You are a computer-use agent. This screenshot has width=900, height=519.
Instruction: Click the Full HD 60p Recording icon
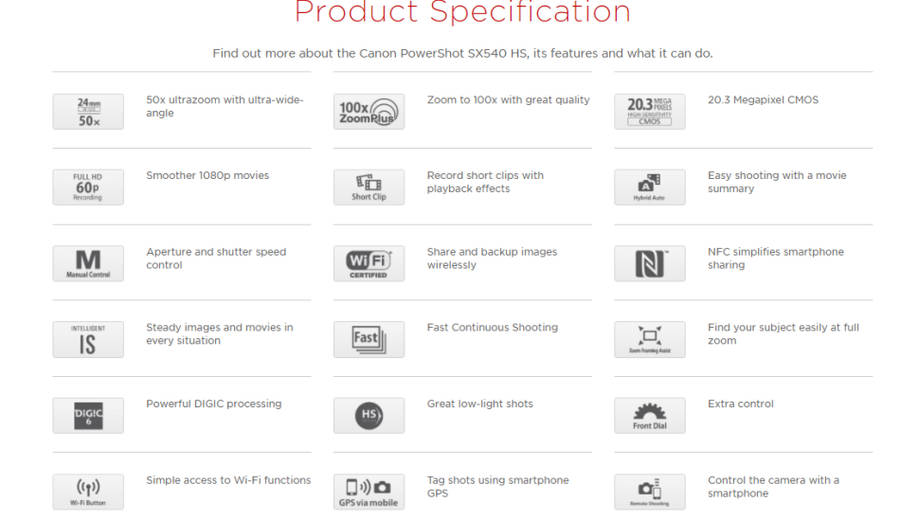click(88, 187)
